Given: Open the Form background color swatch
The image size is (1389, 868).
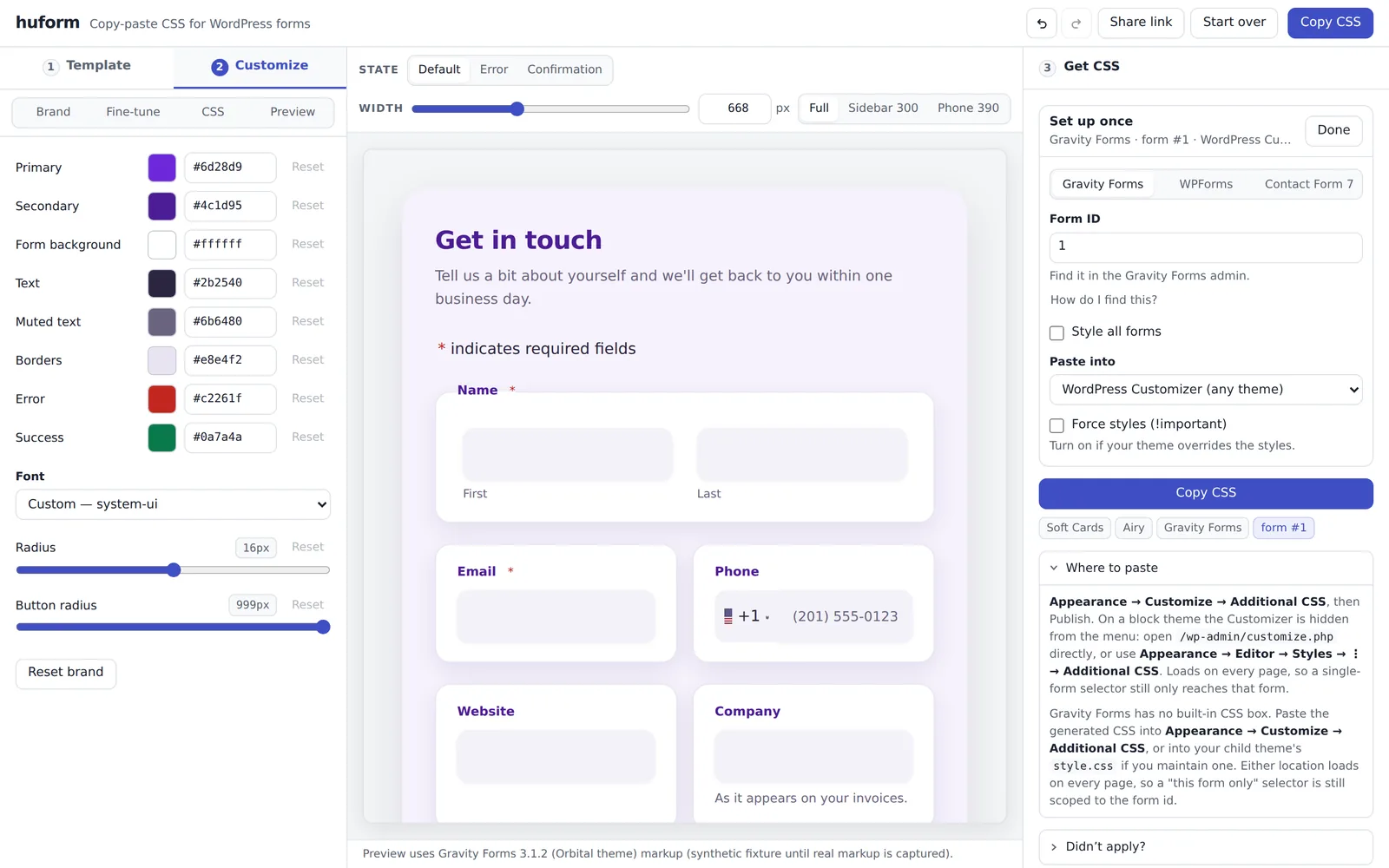Looking at the screenshot, I should click(x=162, y=245).
